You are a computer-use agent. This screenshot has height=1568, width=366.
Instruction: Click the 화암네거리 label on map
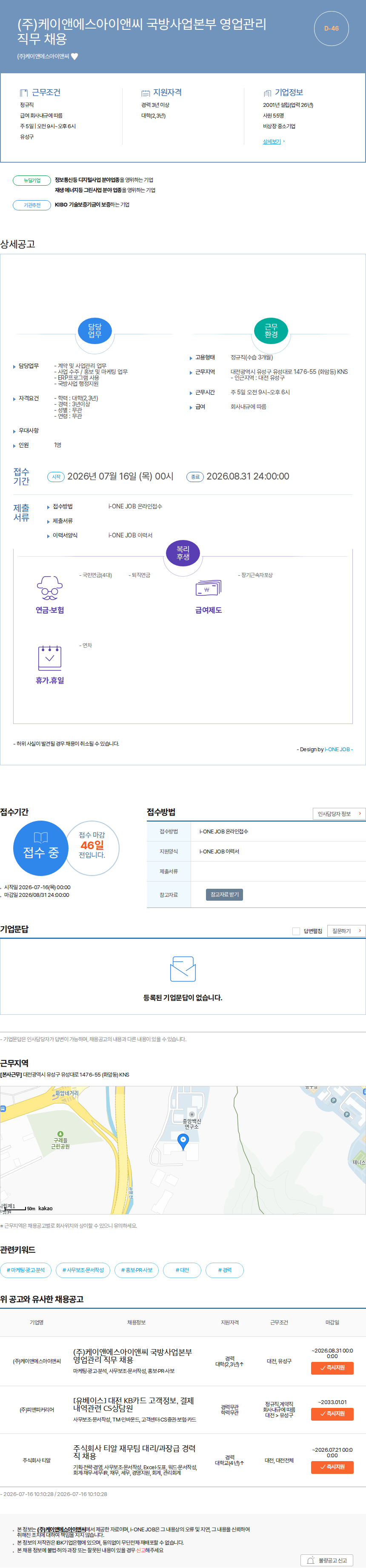tap(67, 1093)
